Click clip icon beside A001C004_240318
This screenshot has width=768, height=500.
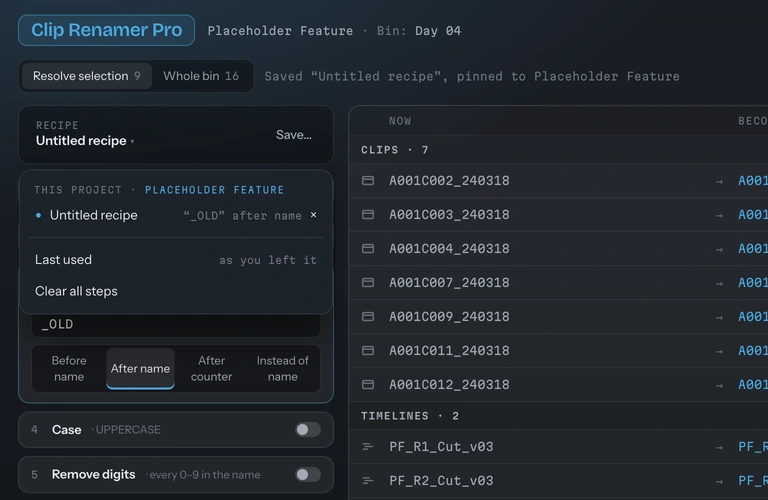coord(368,249)
